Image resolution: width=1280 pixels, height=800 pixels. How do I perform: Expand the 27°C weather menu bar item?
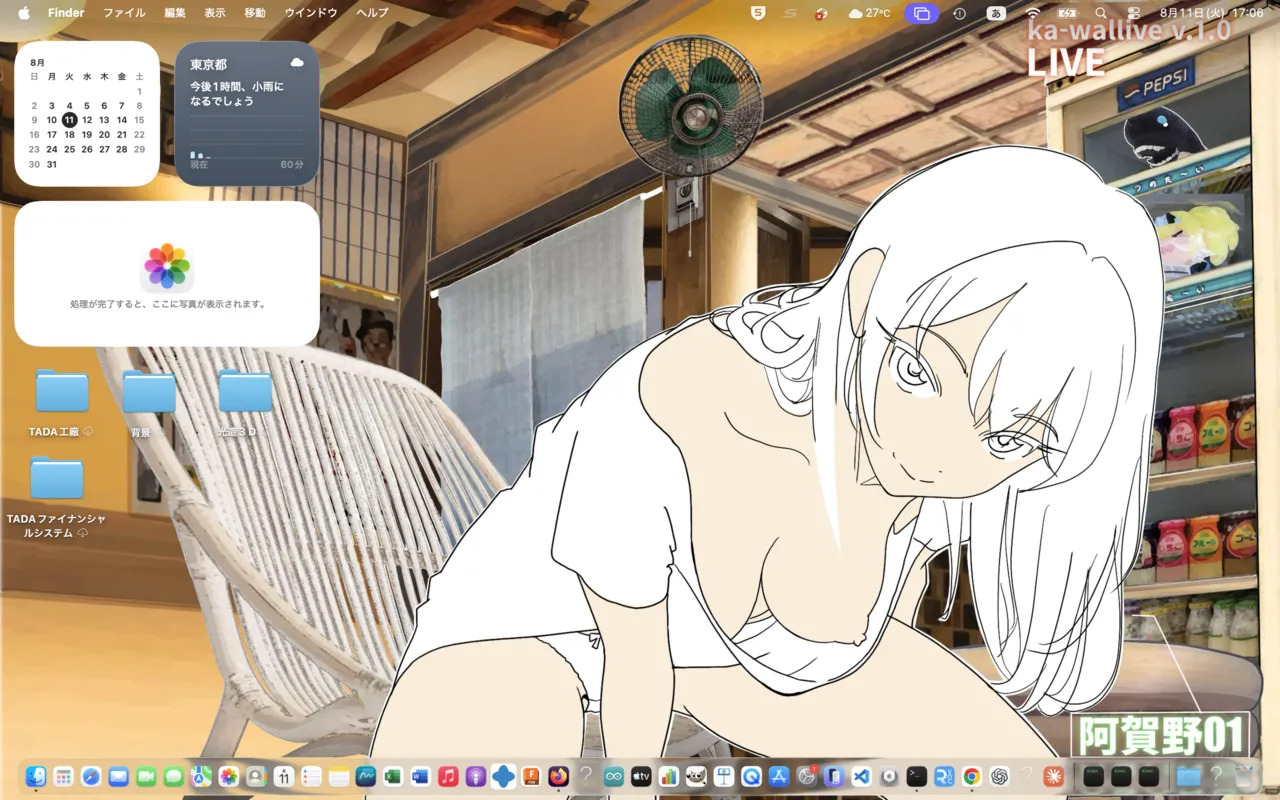pos(868,13)
